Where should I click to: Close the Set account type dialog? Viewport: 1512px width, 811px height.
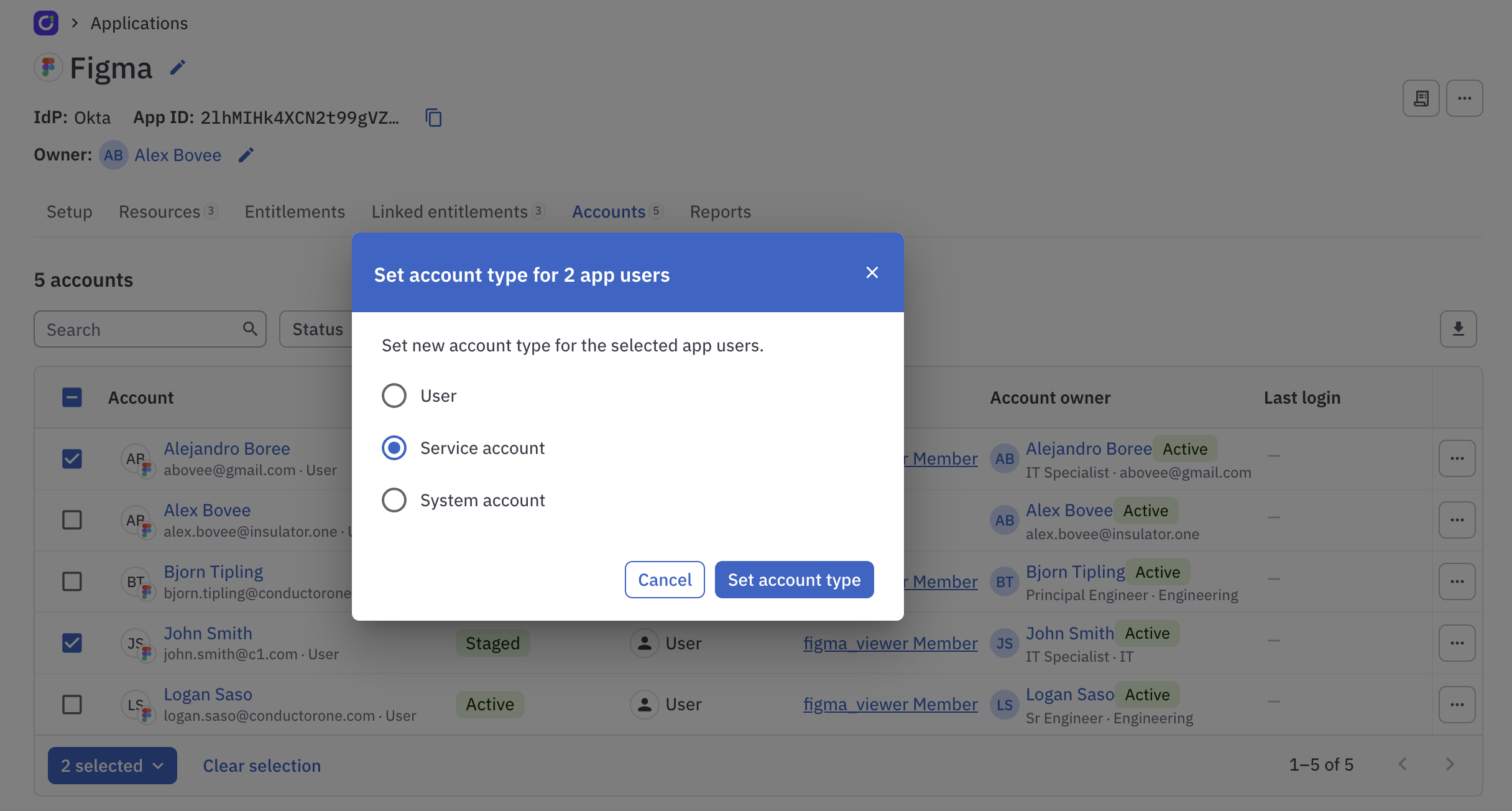872,272
